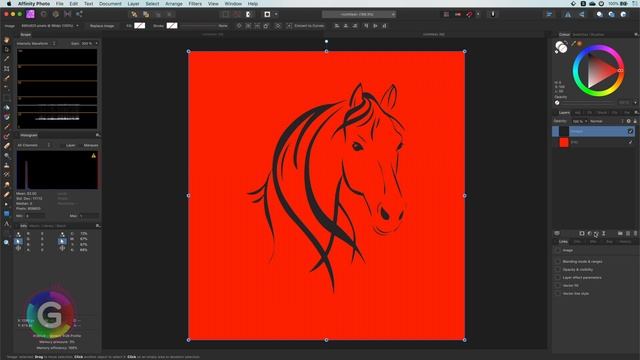
Task: Switch to the Develop persona
Action: 56,14
